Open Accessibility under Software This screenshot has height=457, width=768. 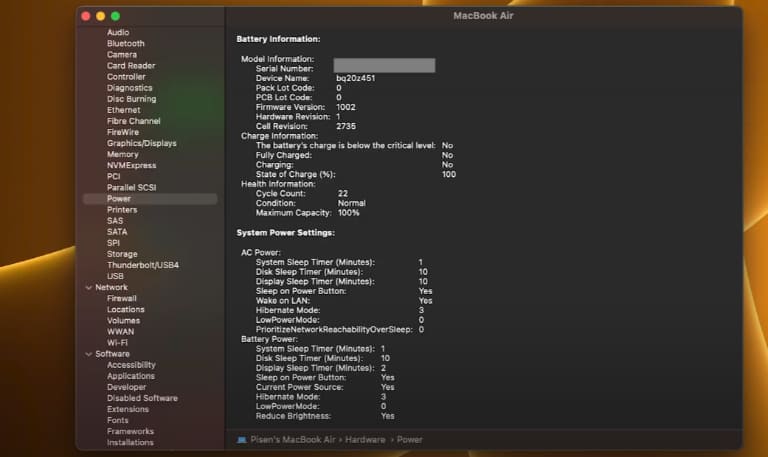131,365
